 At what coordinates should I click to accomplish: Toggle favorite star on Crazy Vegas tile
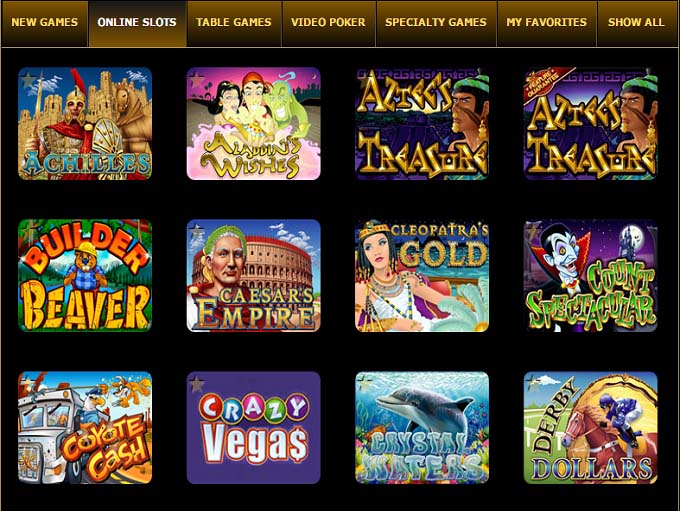click(197, 383)
